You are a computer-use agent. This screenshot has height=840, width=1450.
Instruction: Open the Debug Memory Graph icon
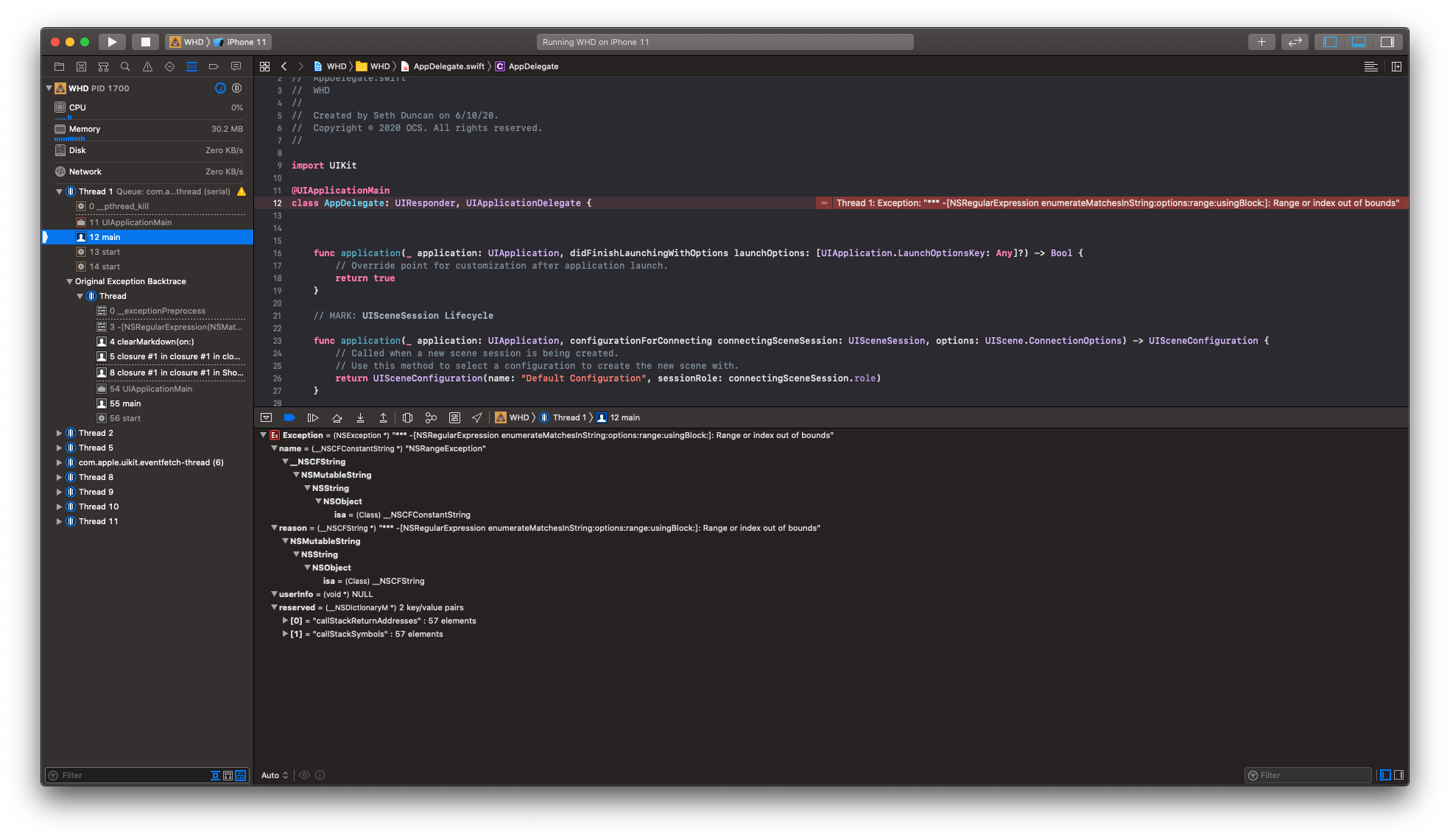point(431,417)
